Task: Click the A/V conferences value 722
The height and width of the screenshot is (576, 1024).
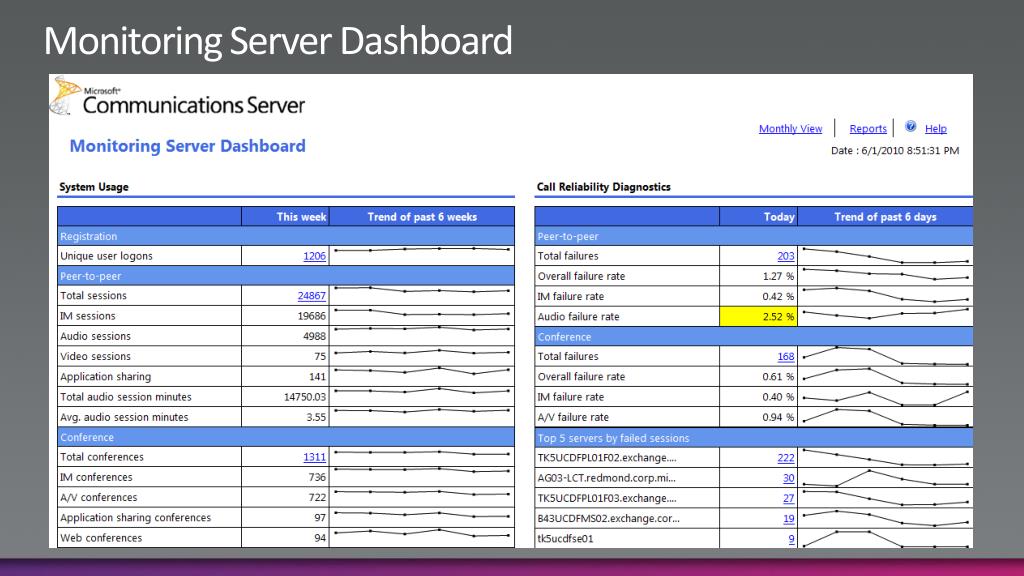Action: point(317,498)
